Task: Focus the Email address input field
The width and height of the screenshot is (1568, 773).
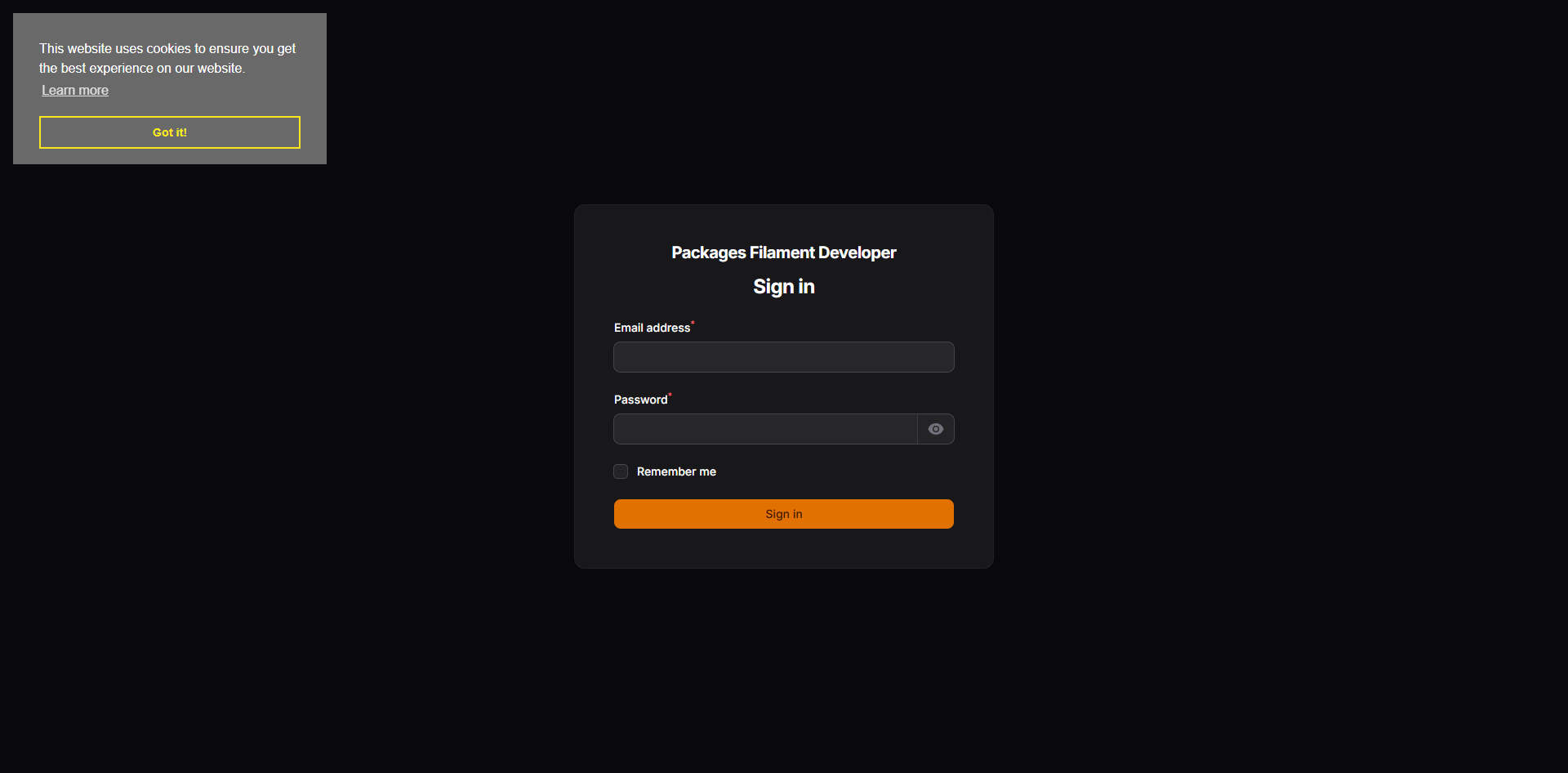Action: point(784,357)
